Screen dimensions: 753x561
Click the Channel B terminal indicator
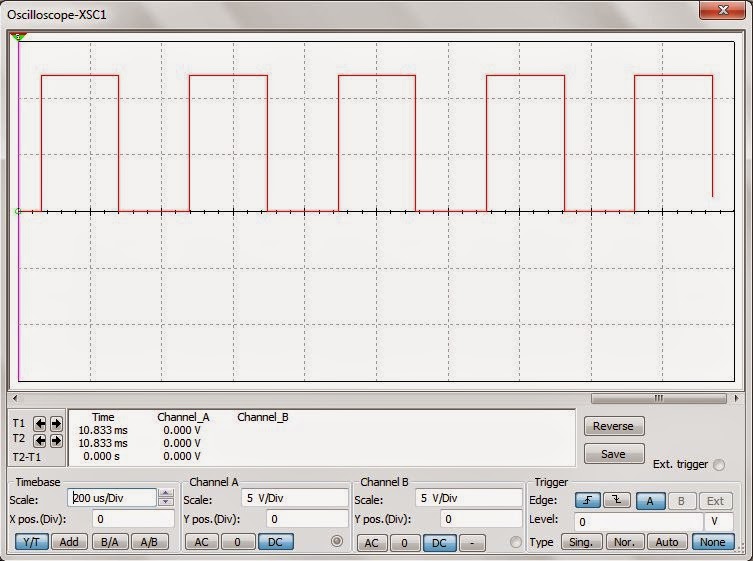516,542
